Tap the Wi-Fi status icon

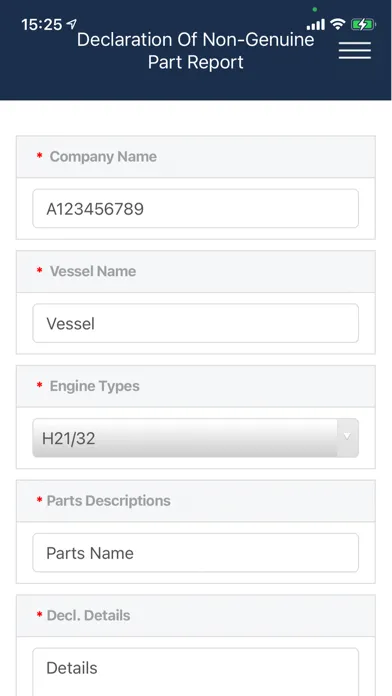pos(338,24)
